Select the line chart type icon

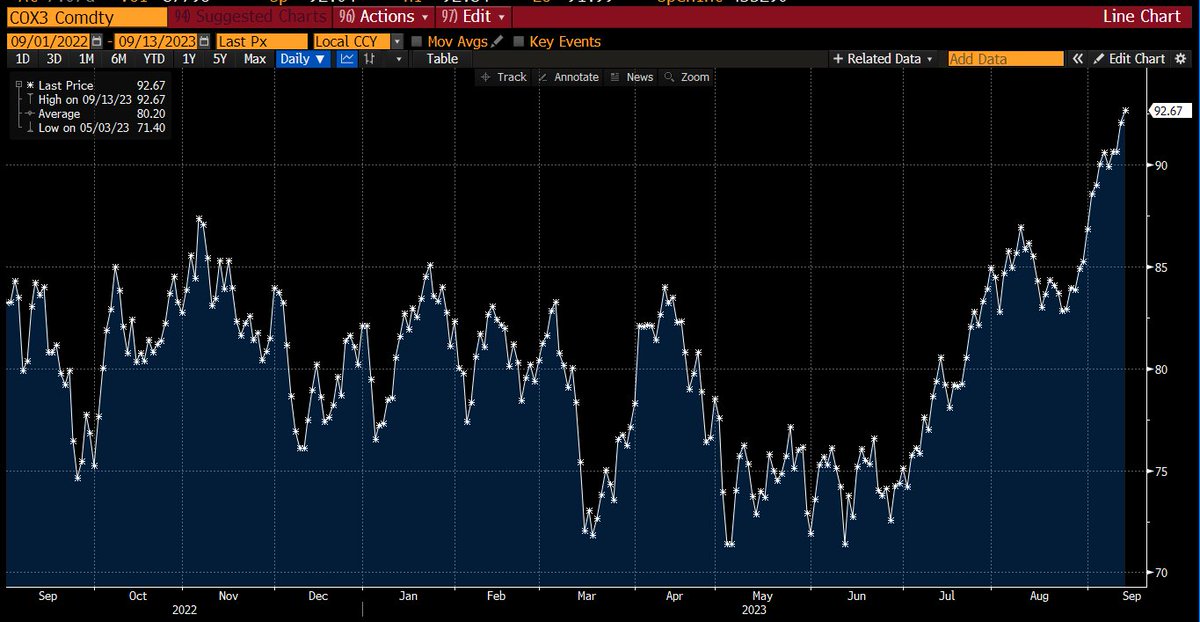[347, 59]
